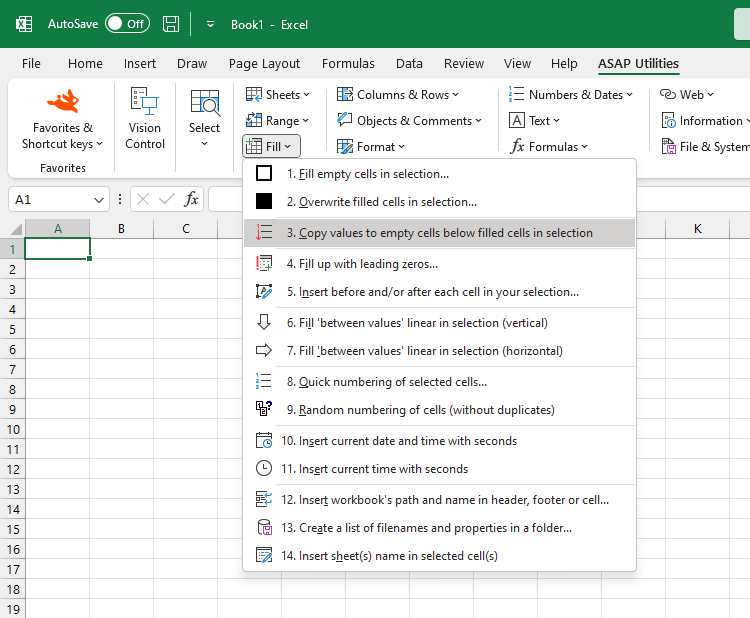
Task: Open the File & System menu
Action: [x=705, y=146]
